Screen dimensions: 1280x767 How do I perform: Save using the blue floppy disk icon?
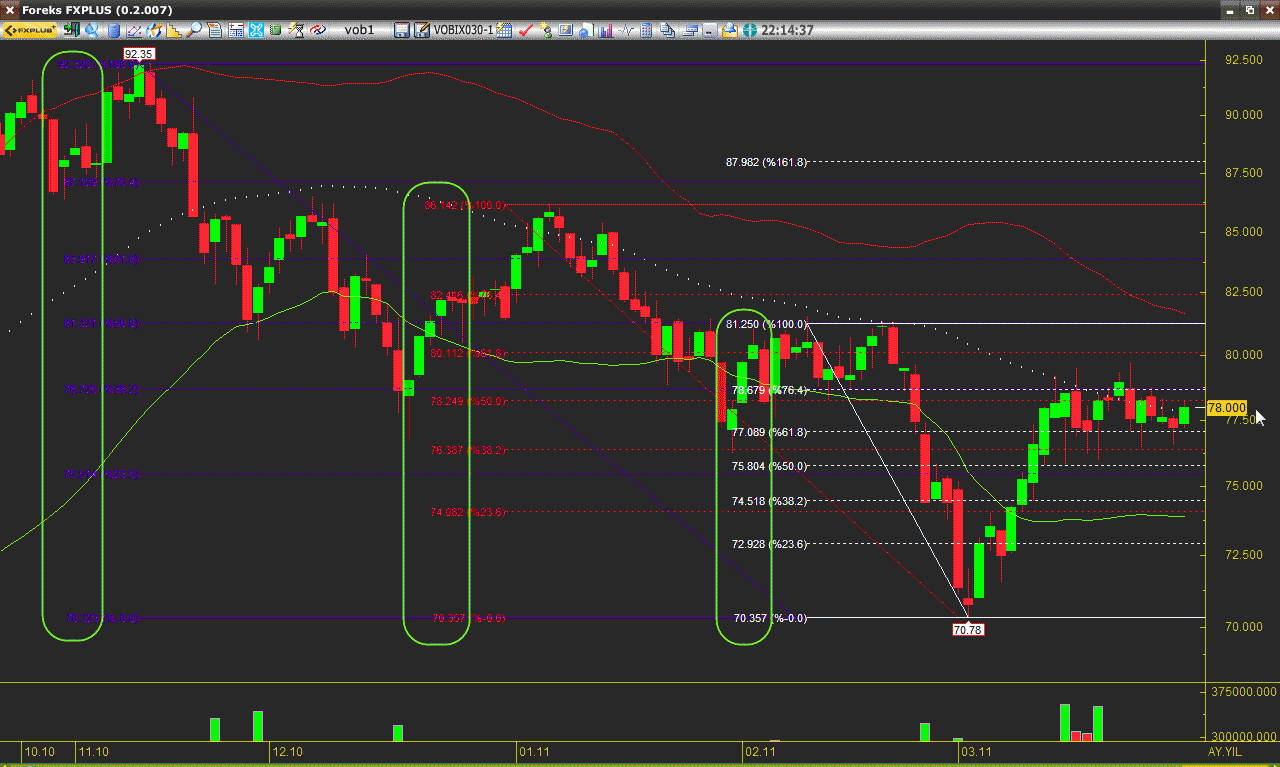tap(402, 30)
